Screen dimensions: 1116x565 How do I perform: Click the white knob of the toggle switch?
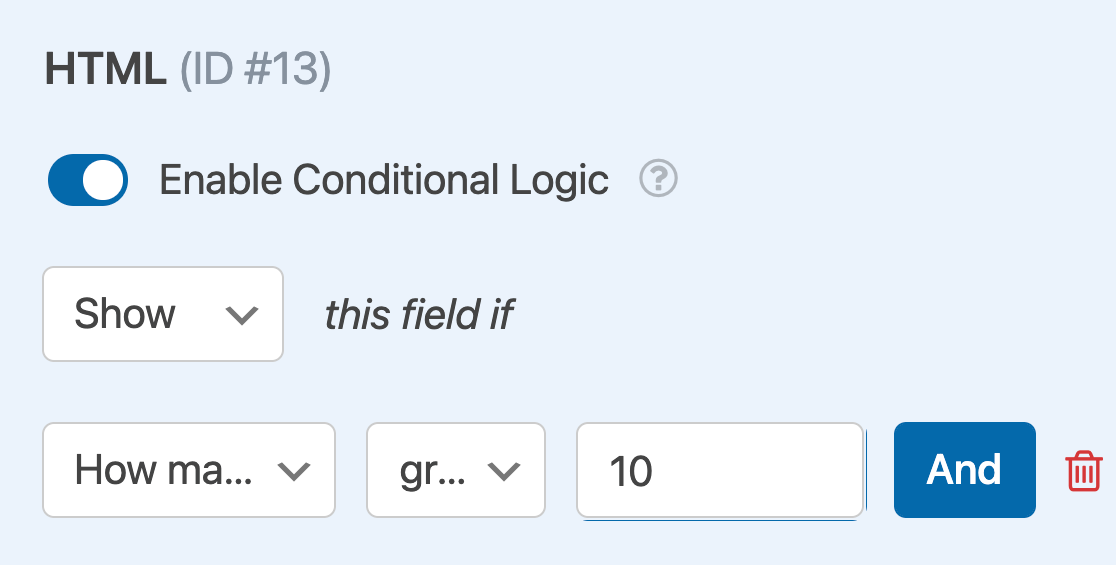coord(104,180)
